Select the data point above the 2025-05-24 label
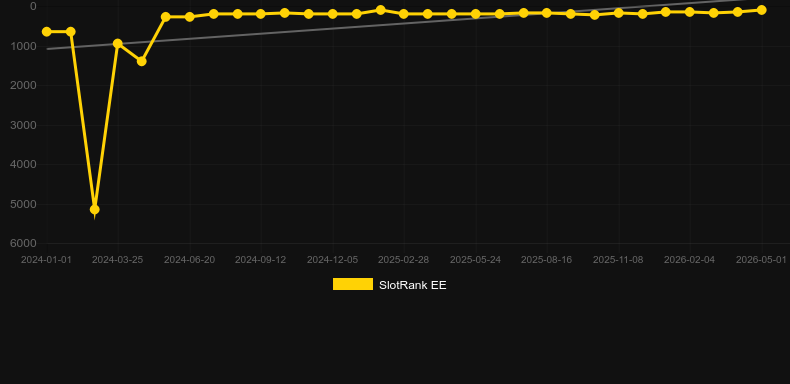 pyautogui.click(x=475, y=14)
